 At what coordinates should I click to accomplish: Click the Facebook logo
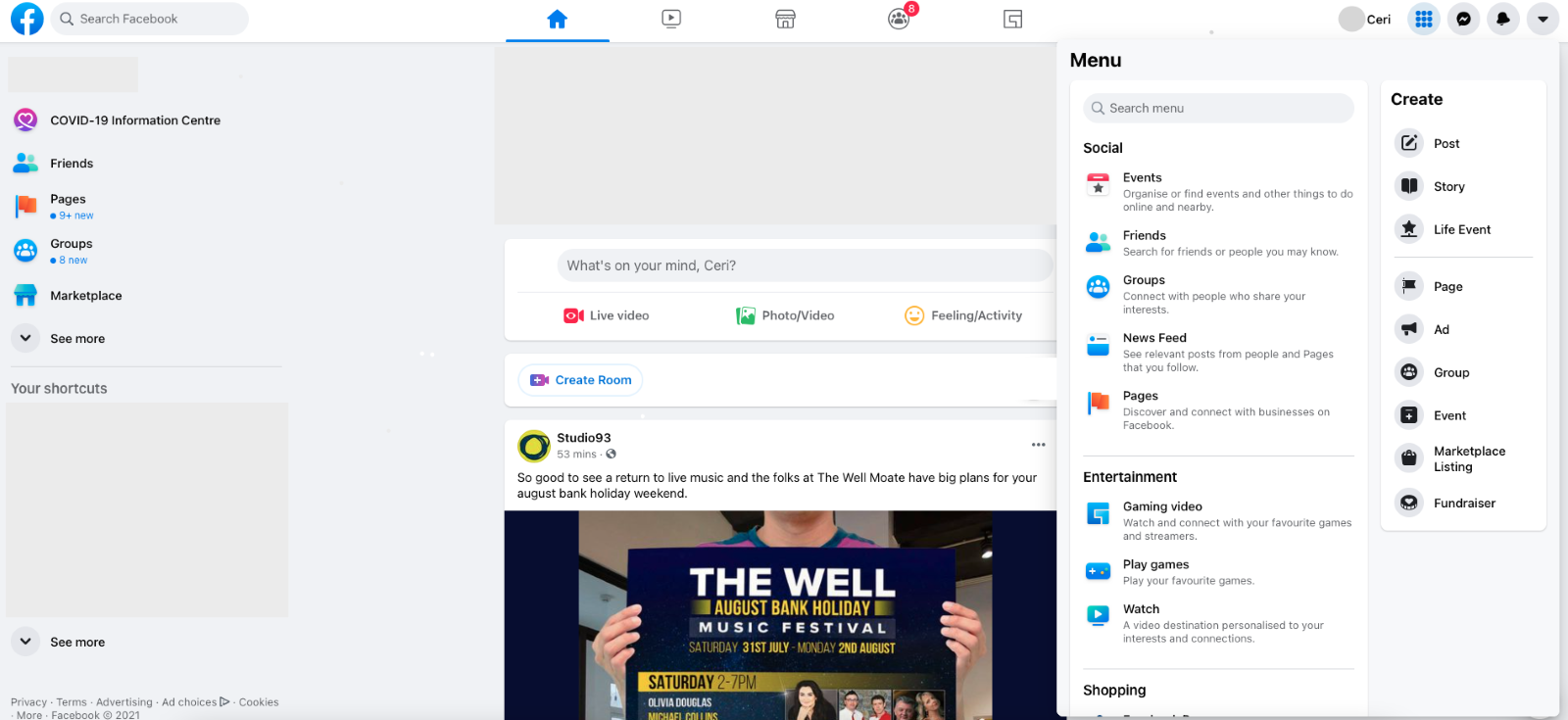[27, 19]
